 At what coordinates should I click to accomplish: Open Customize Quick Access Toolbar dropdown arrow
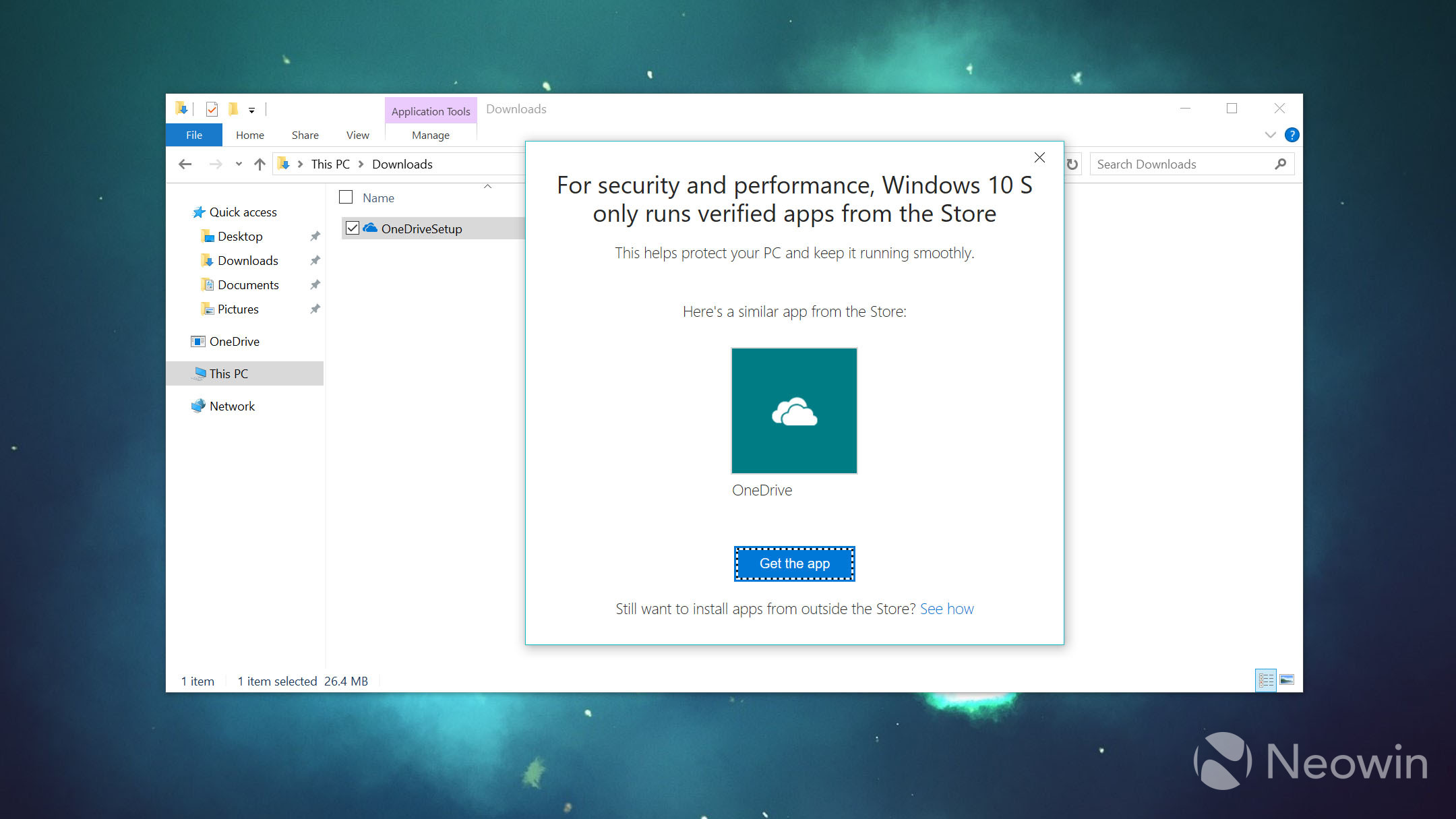point(251,110)
